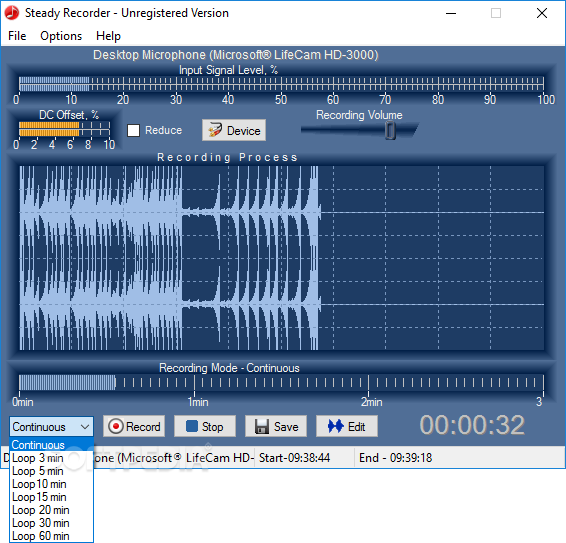Click the Desktop Microphone device name heading
Screen dimensions: 566x543
[x=236, y=55]
